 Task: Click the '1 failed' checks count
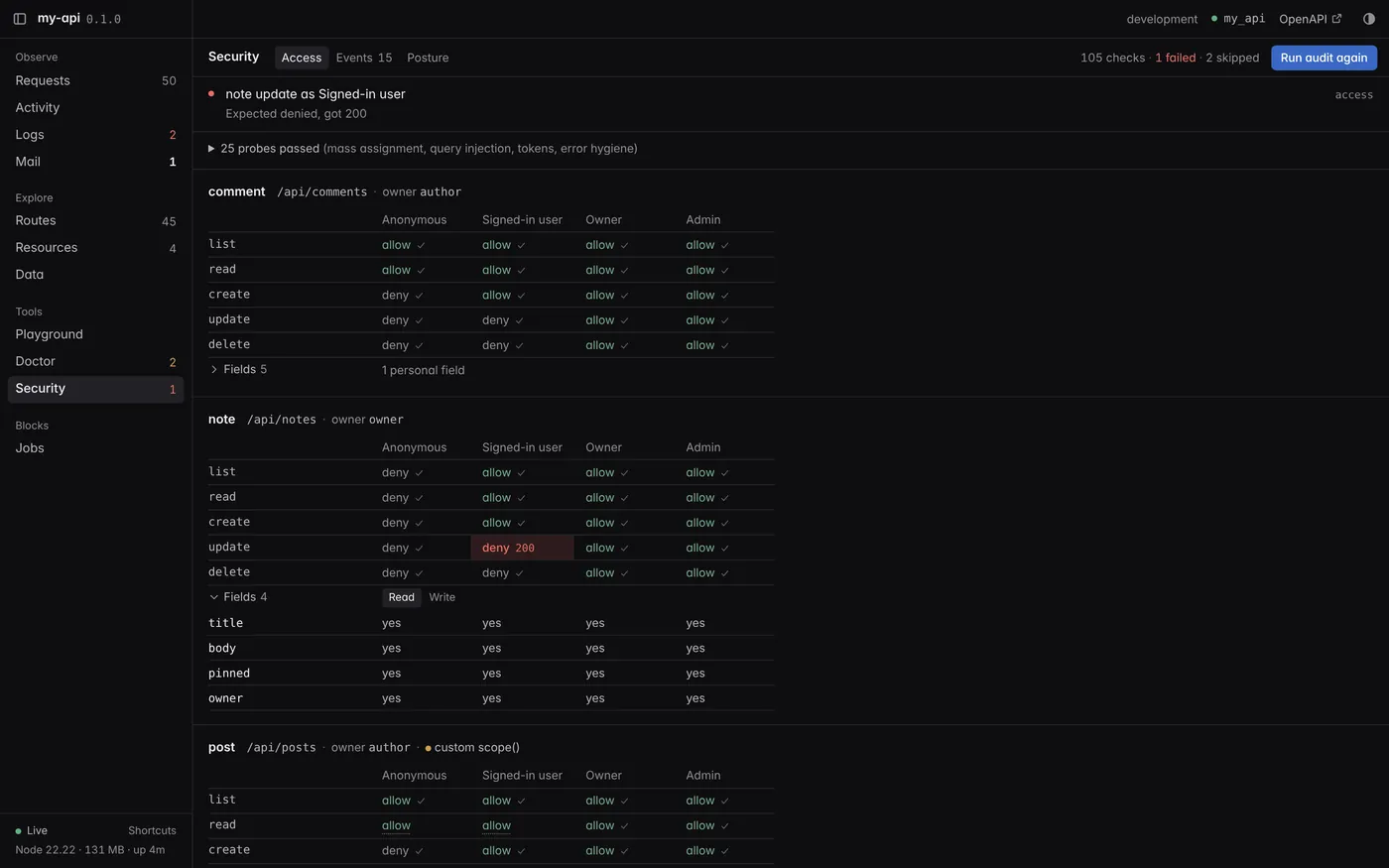(1176, 58)
